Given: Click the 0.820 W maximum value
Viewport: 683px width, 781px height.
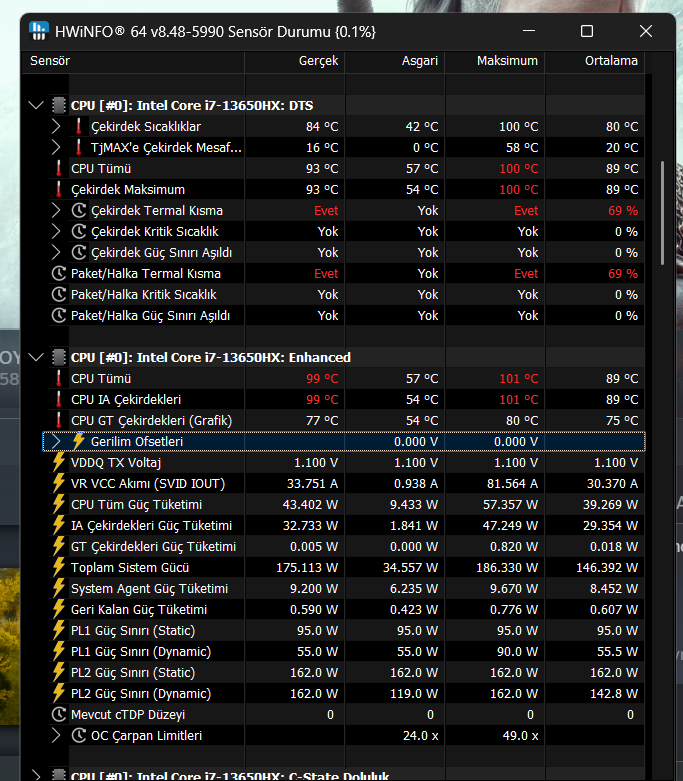Looking at the screenshot, I should (514, 546).
